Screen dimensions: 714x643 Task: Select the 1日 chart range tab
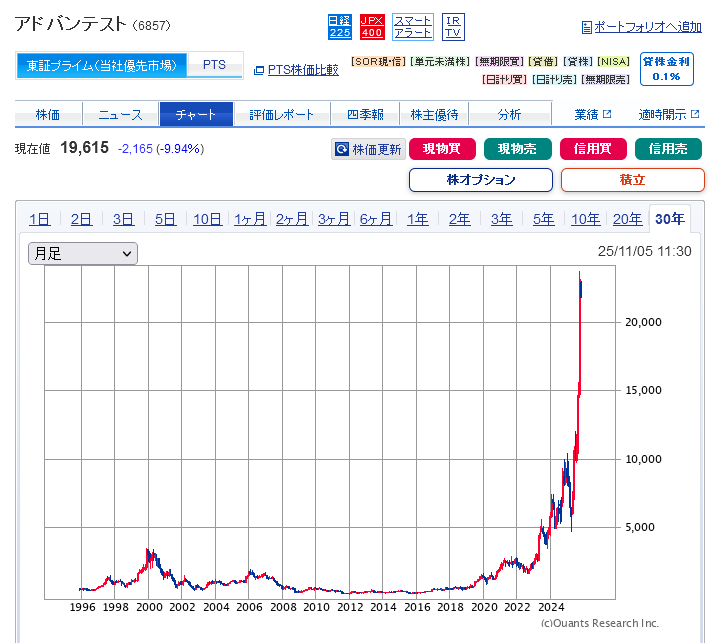39,219
